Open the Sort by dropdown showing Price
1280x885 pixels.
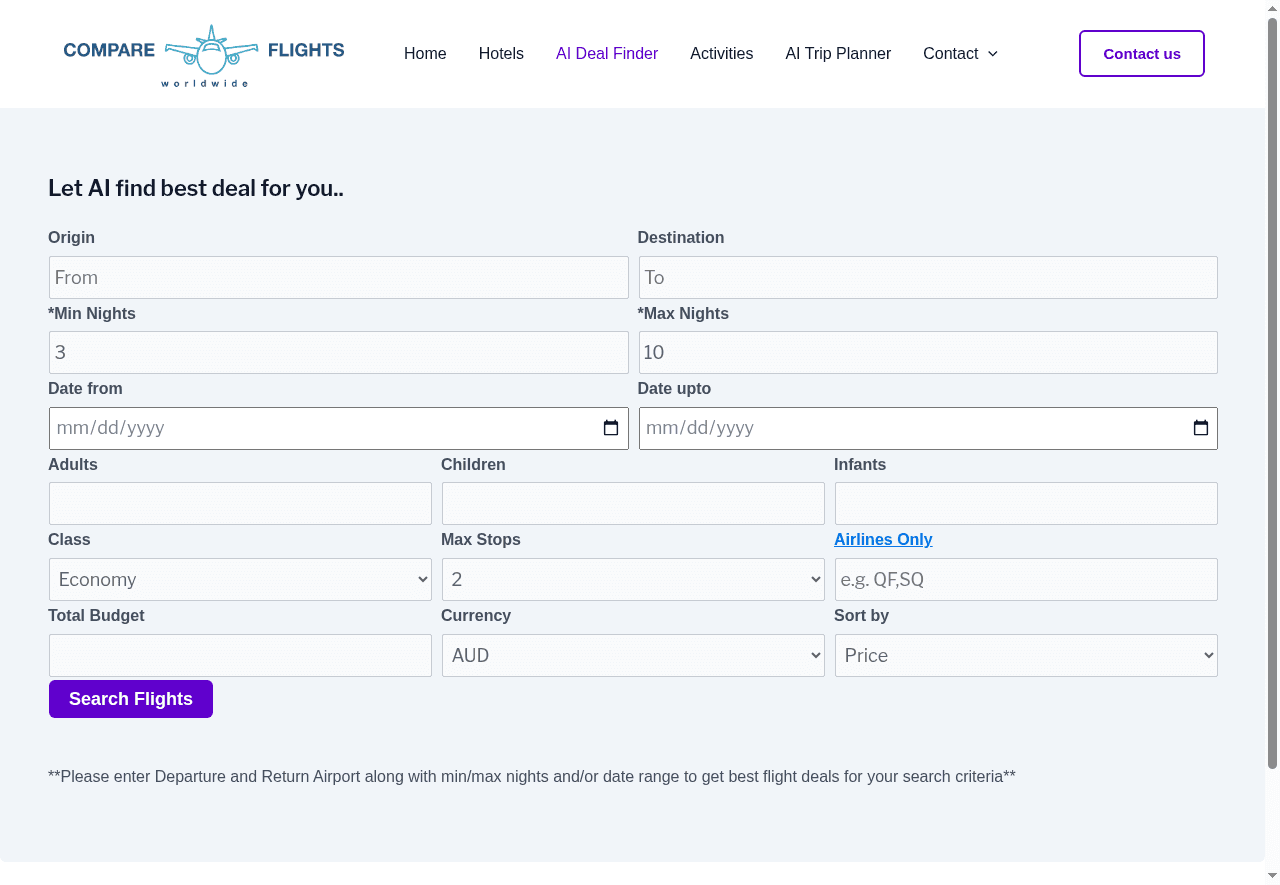click(1026, 655)
